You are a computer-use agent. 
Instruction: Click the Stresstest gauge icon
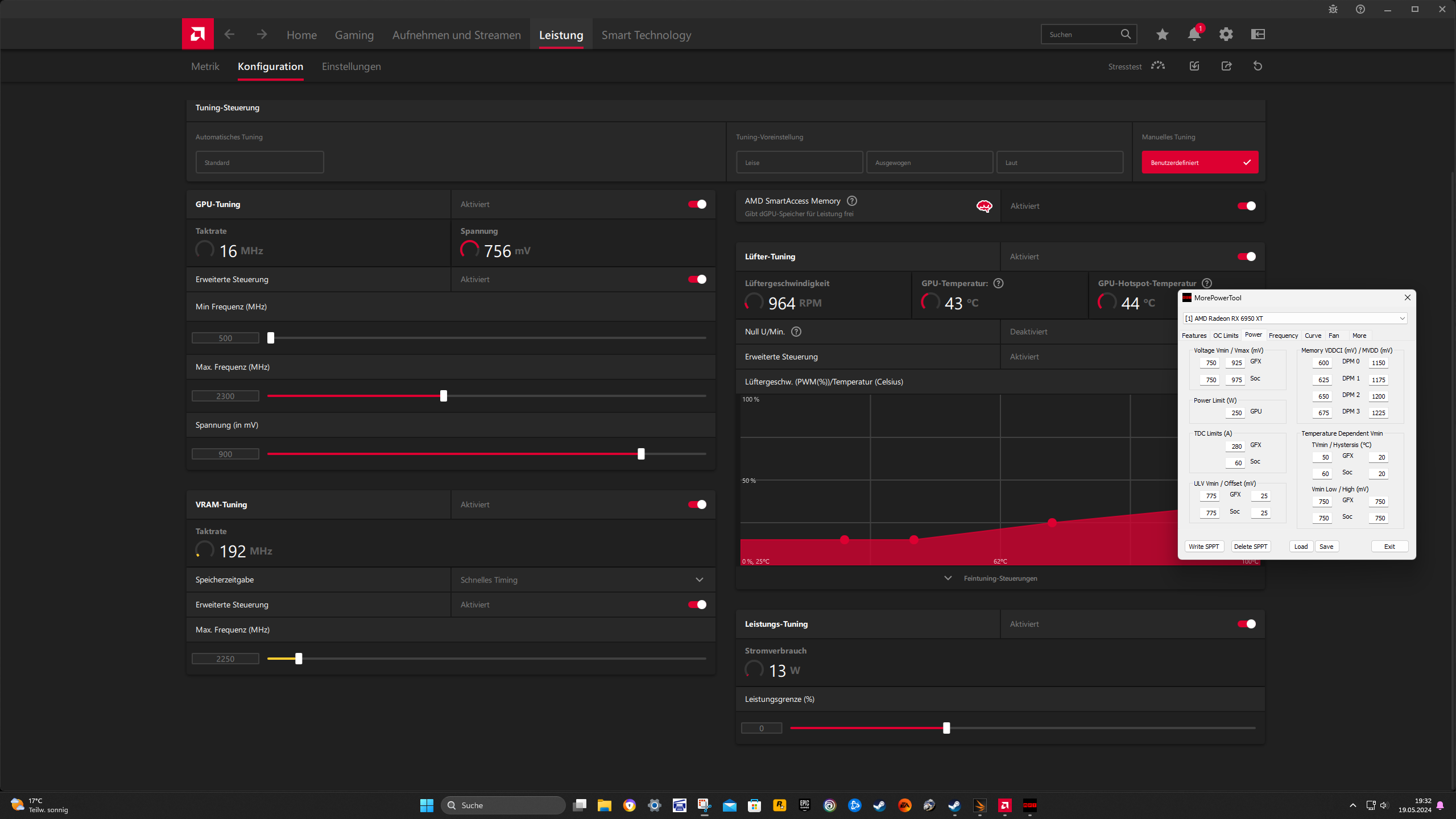click(1158, 66)
